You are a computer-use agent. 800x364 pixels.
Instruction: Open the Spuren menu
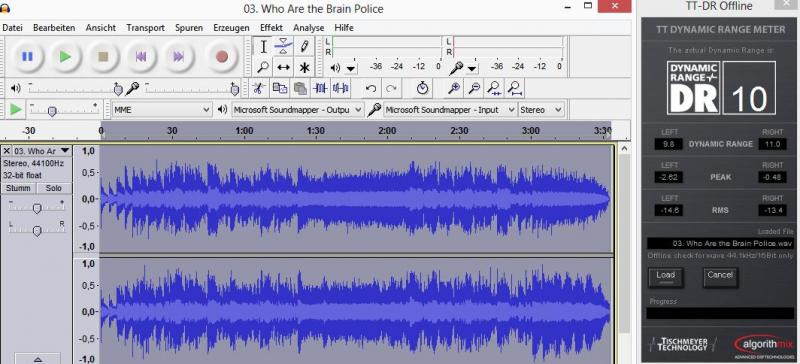pyautogui.click(x=189, y=28)
